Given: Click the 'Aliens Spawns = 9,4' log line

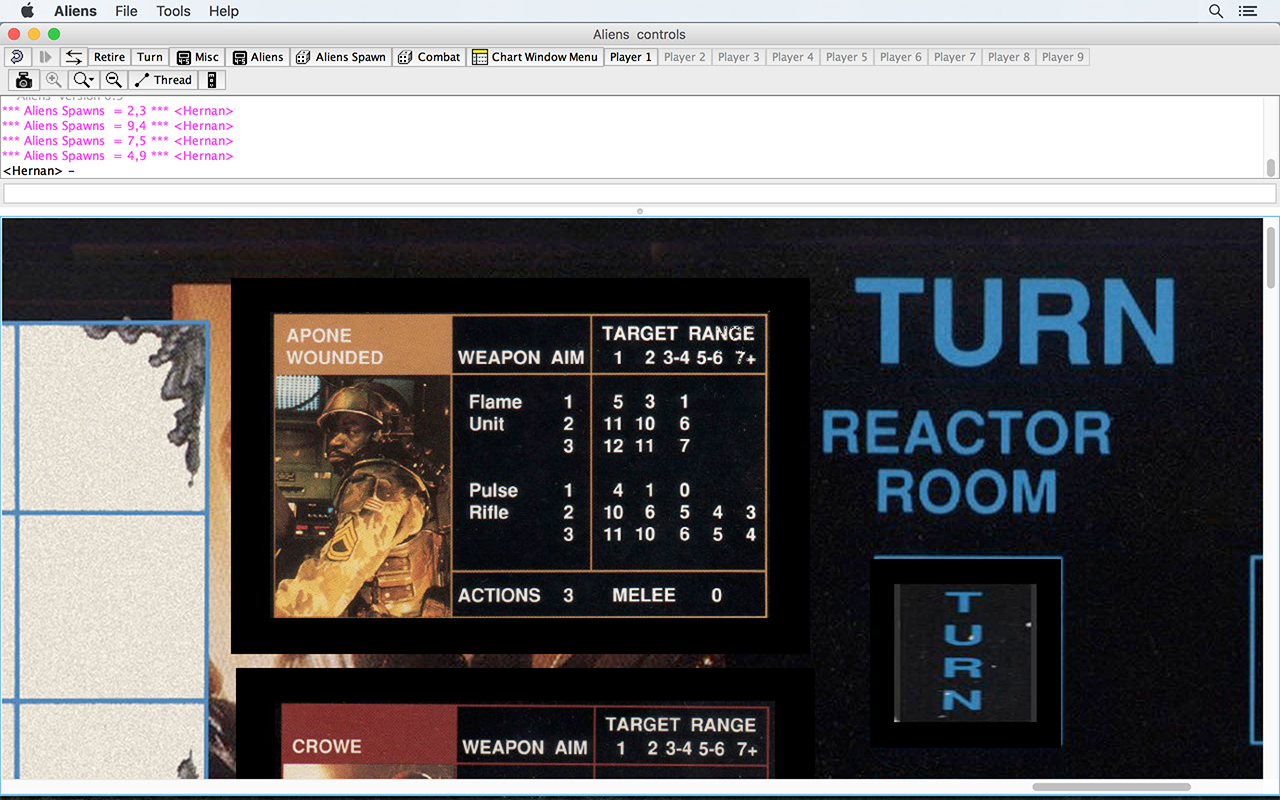Looking at the screenshot, I should tap(118, 126).
